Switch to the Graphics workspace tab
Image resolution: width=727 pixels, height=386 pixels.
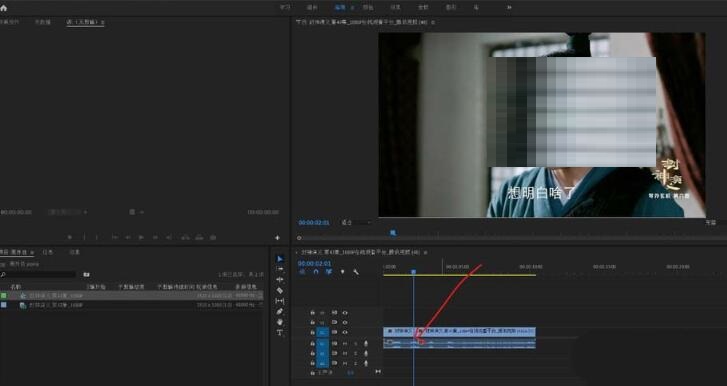(x=451, y=7)
